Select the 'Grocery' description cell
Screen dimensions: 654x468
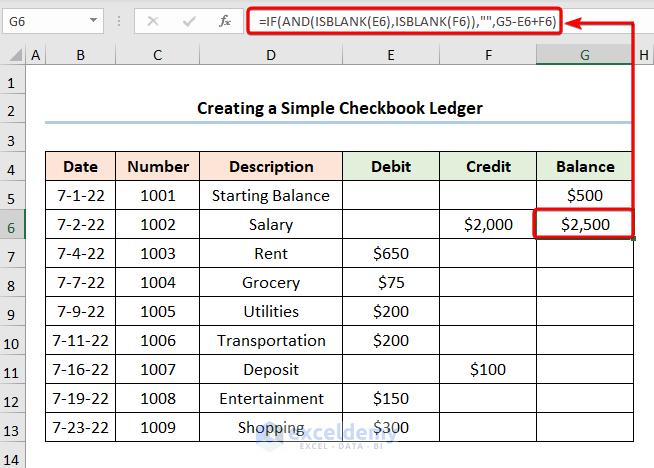tap(271, 282)
